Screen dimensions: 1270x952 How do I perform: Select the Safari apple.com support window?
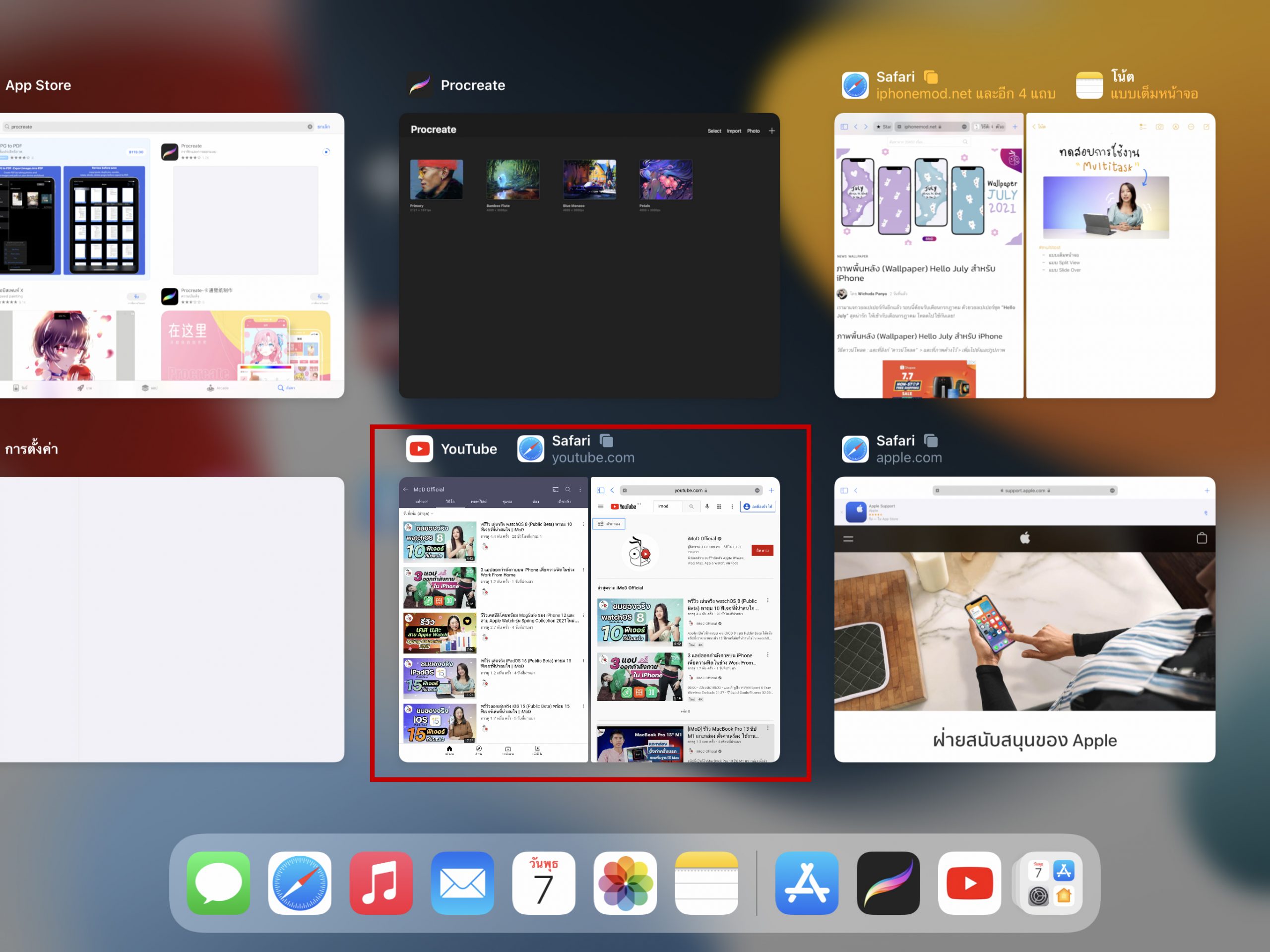coord(1024,619)
